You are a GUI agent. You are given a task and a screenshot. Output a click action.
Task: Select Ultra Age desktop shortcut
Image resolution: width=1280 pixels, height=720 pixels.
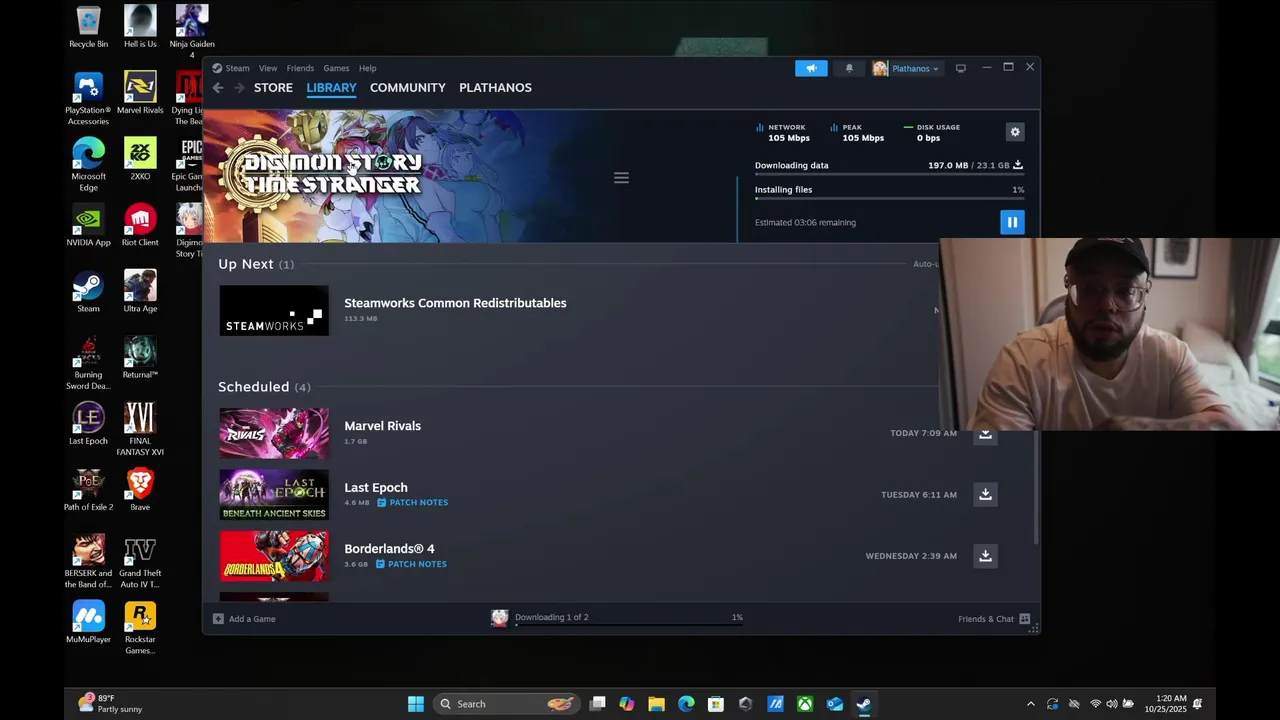140,291
